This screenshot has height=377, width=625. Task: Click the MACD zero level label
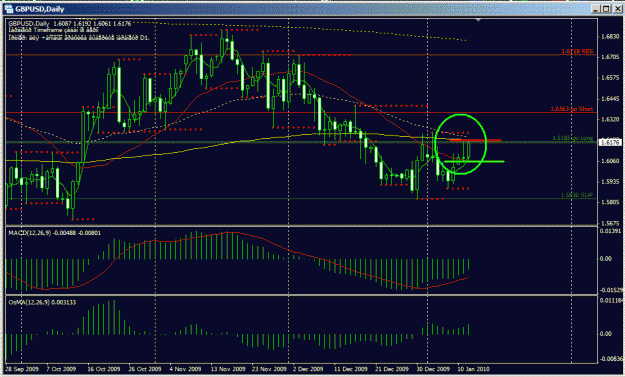click(606, 259)
